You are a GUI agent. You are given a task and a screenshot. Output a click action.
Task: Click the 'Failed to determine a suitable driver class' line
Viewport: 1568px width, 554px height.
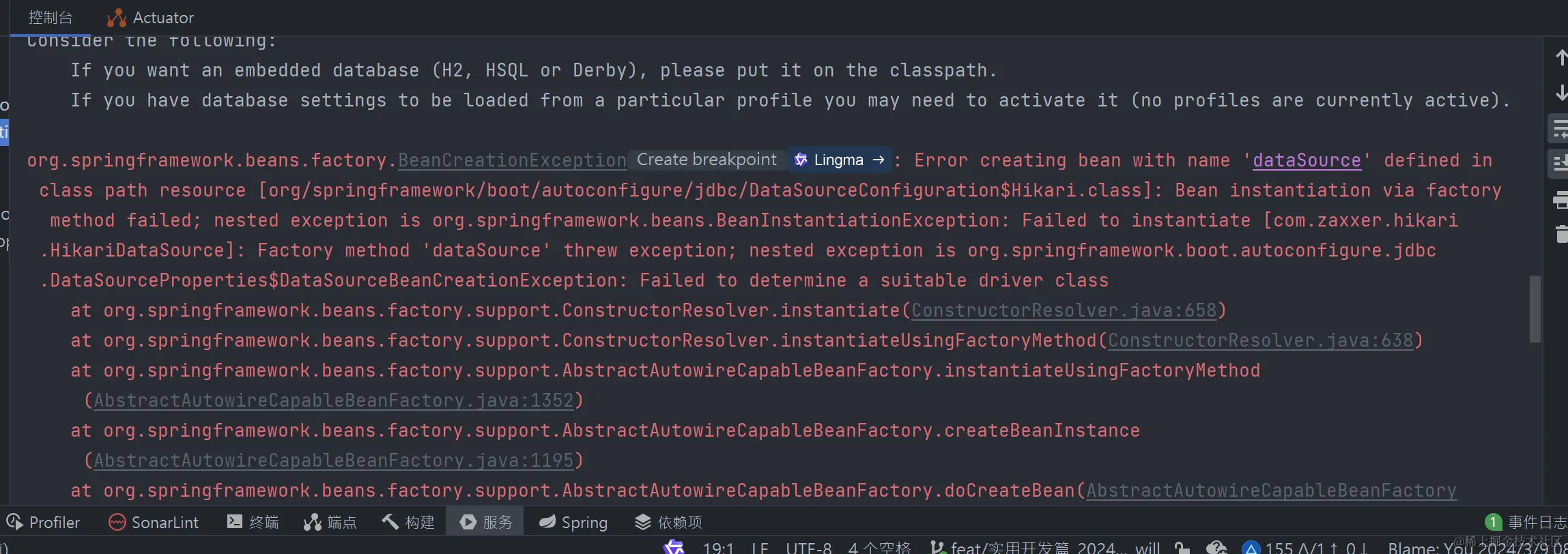point(874,280)
